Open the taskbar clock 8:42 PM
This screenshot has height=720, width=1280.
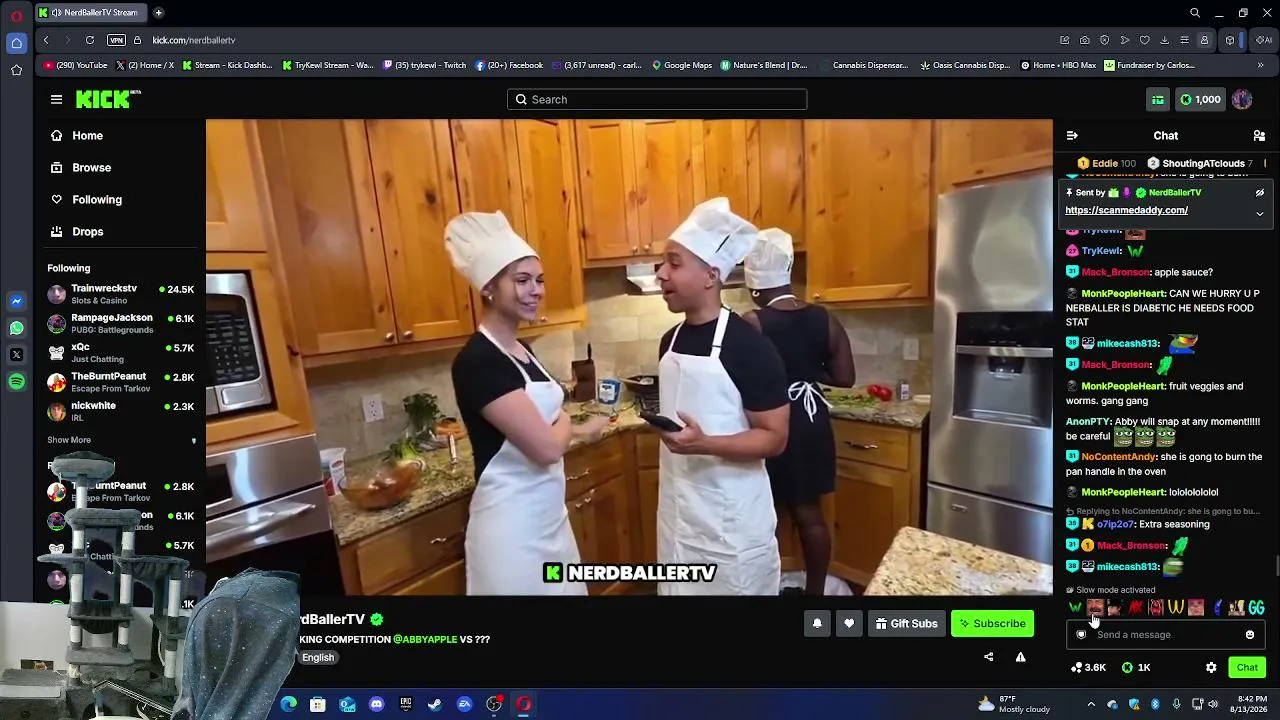pyautogui.click(x=1251, y=704)
